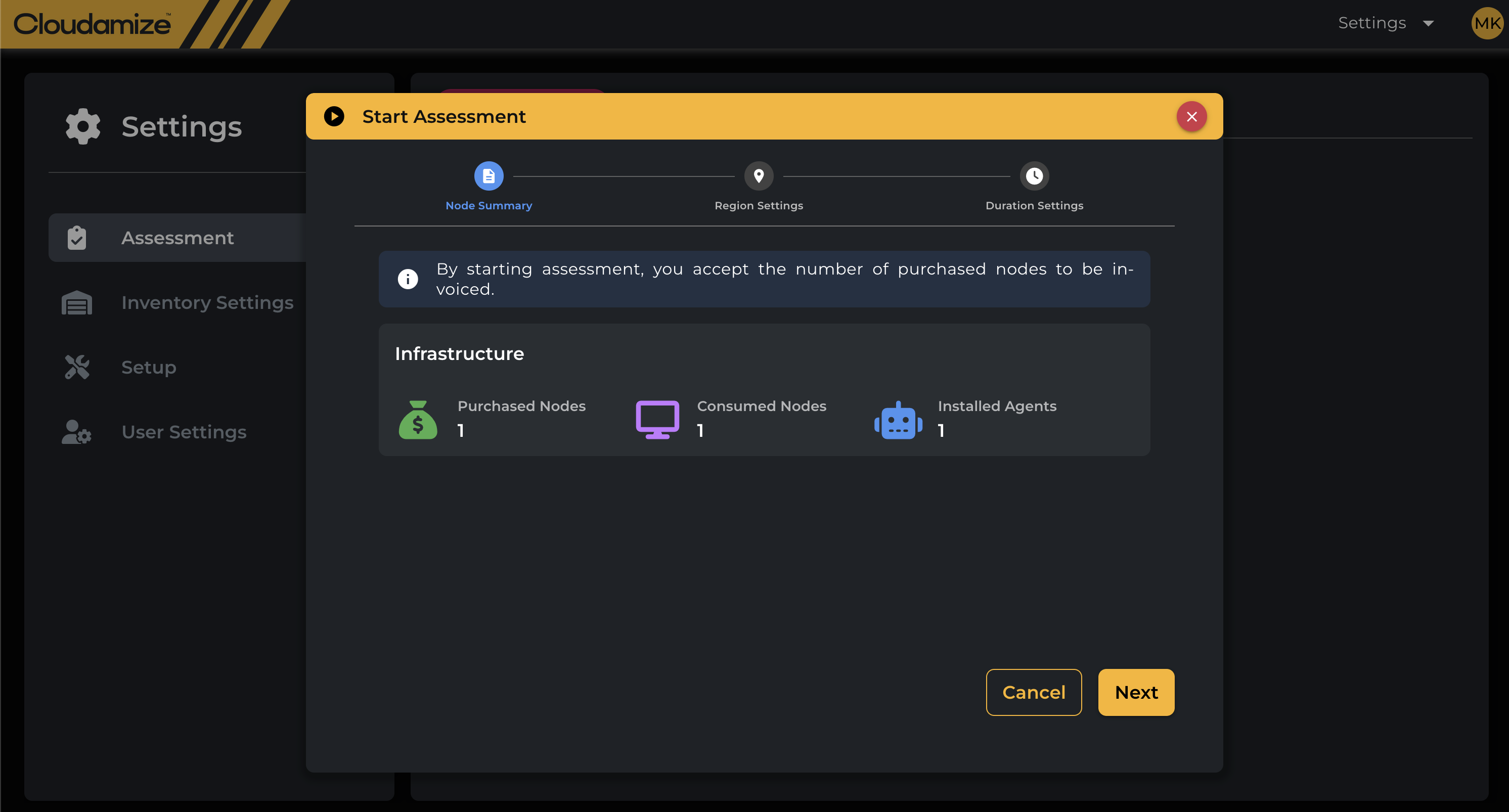This screenshot has width=1509, height=812.
Task: Expand the Settings dropdown arrow in header
Action: 1428,23
